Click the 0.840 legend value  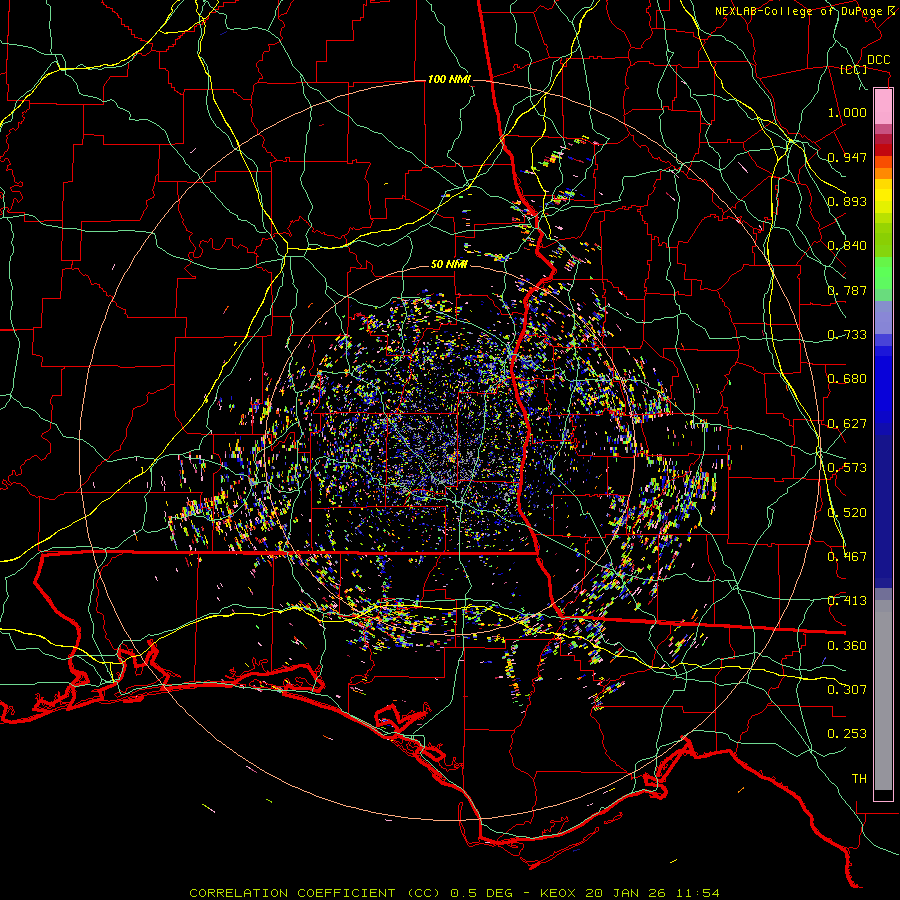pos(847,246)
